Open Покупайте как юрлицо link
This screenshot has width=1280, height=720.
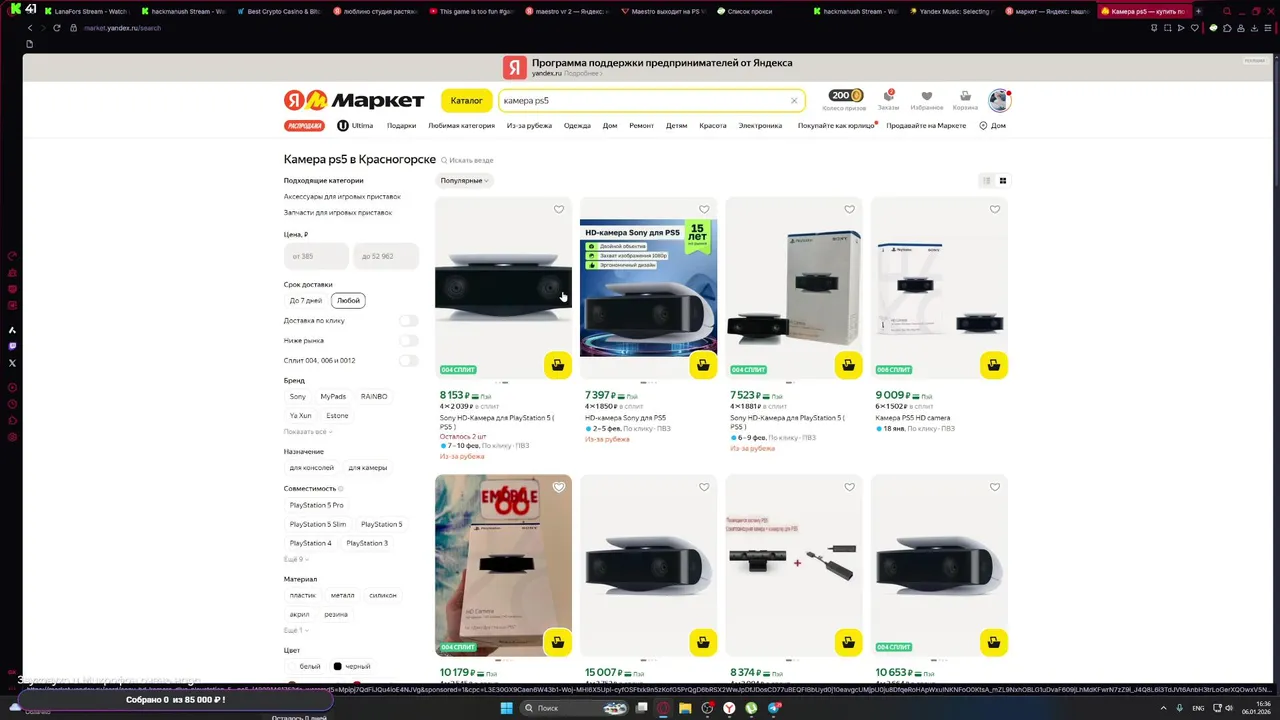tap(836, 126)
